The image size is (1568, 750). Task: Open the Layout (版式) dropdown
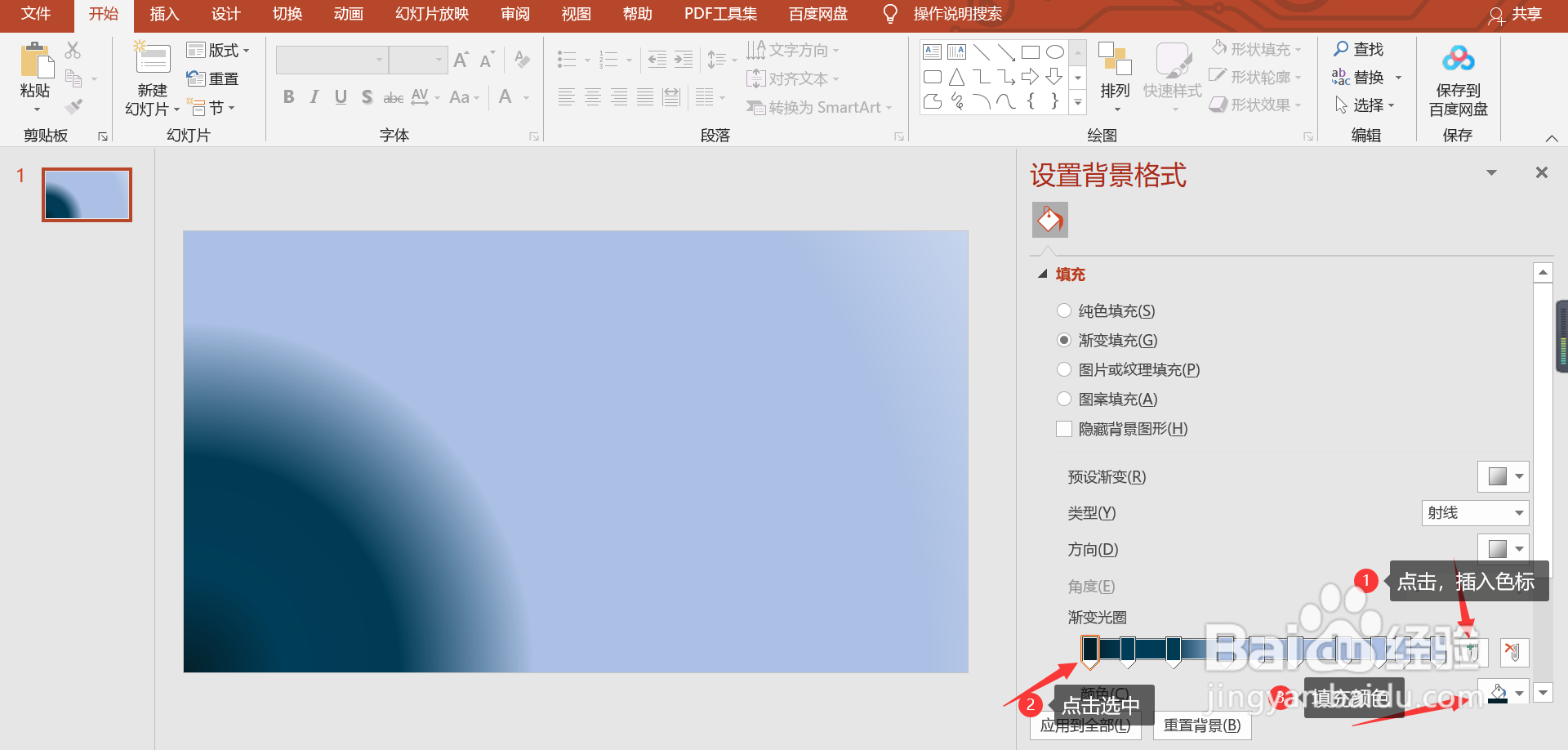(x=219, y=51)
